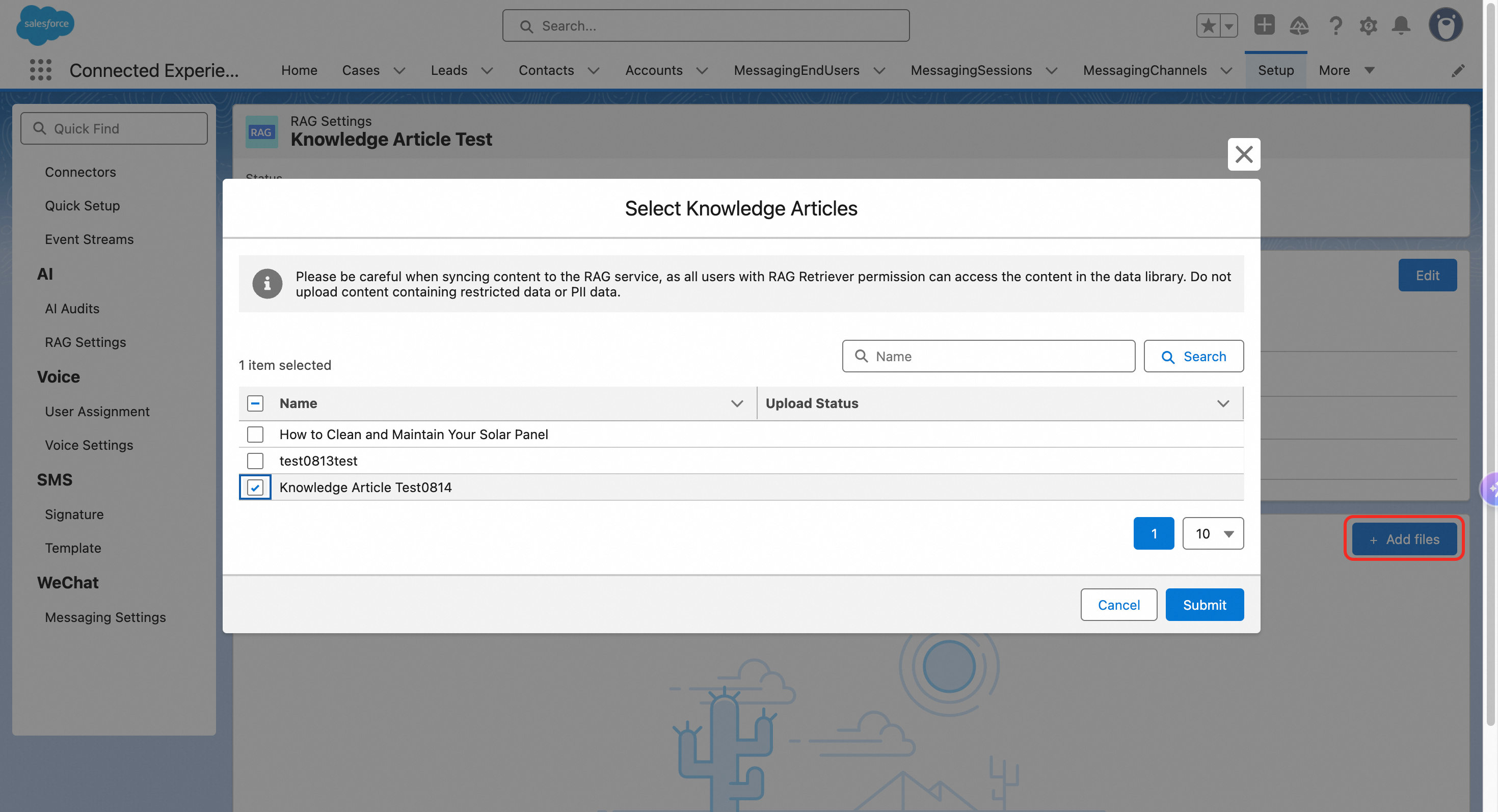Go to page 1 of results

pyautogui.click(x=1154, y=533)
